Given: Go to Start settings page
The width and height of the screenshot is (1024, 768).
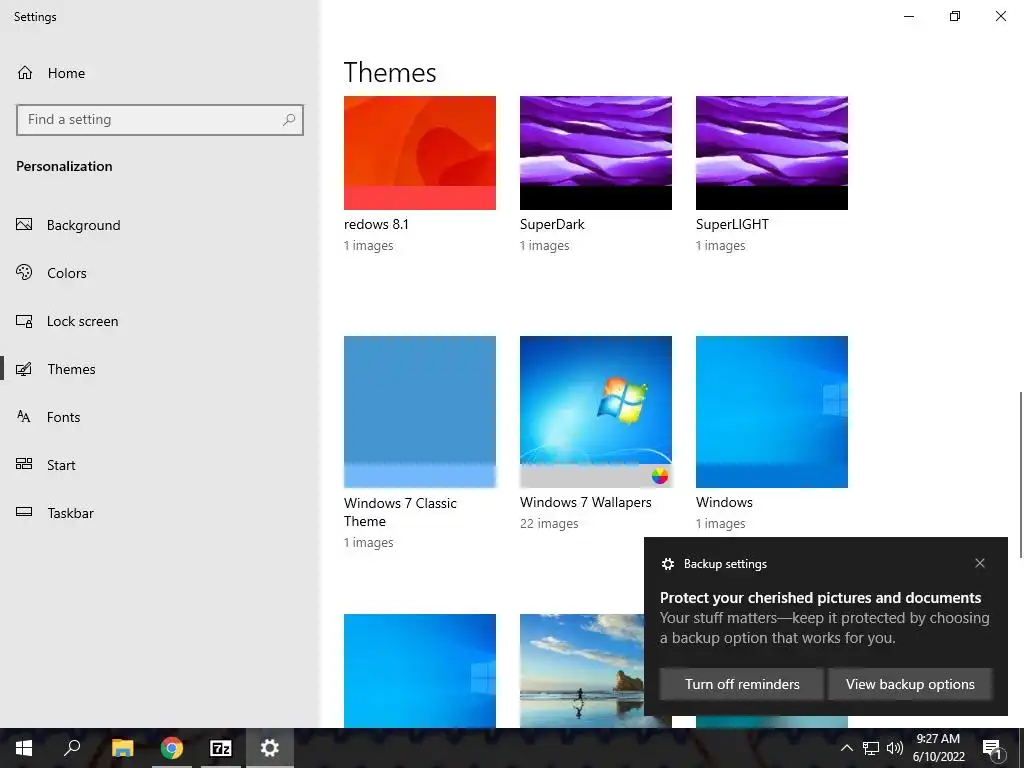Looking at the screenshot, I should pyautogui.click(x=61, y=465).
